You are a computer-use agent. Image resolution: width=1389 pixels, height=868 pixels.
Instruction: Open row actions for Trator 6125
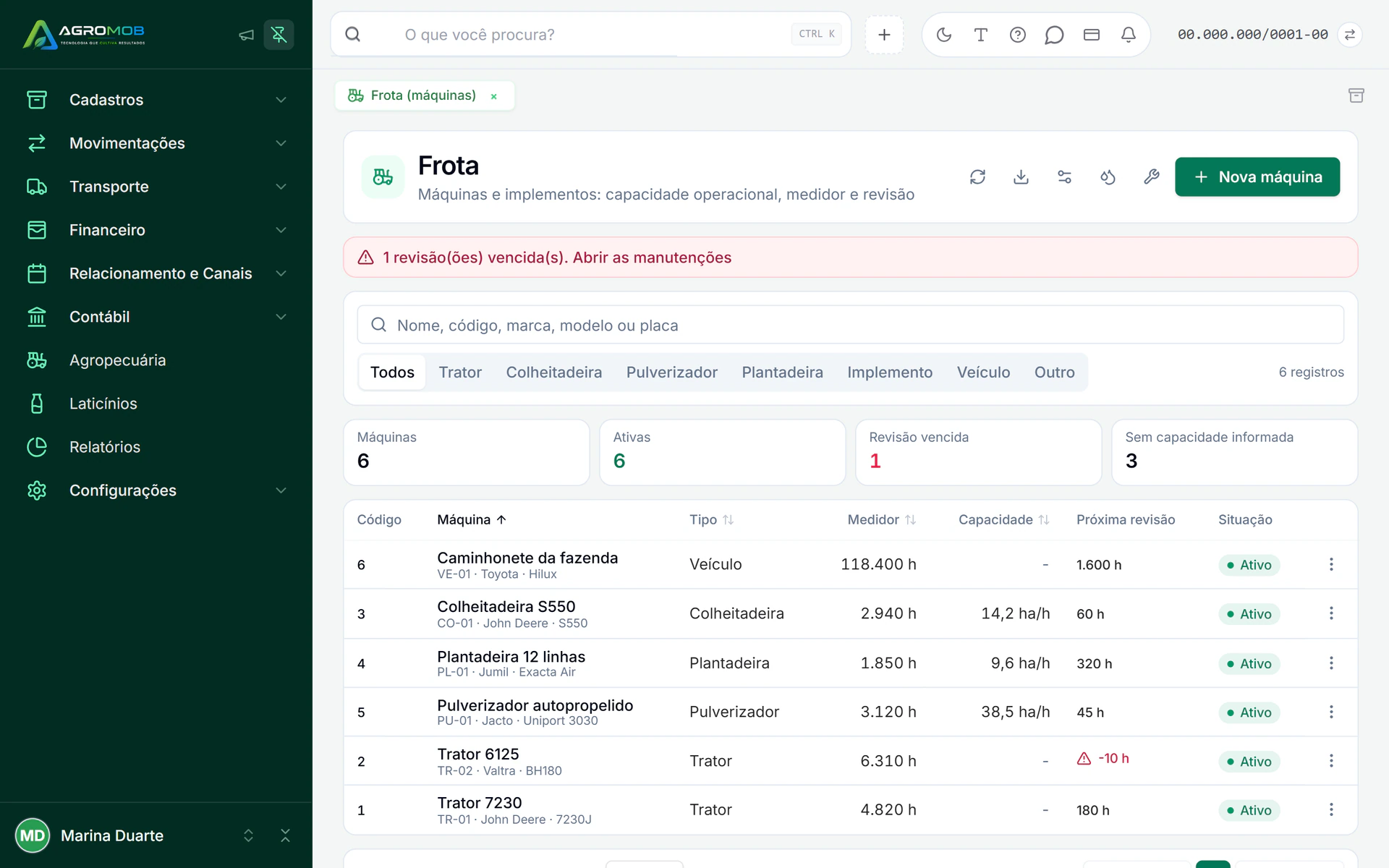pos(1331,761)
